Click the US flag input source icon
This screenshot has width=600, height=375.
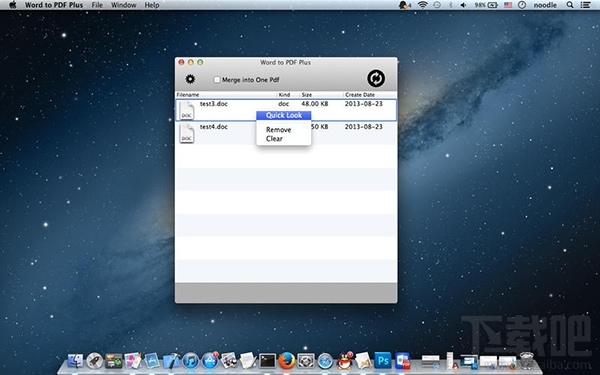click(508, 5)
